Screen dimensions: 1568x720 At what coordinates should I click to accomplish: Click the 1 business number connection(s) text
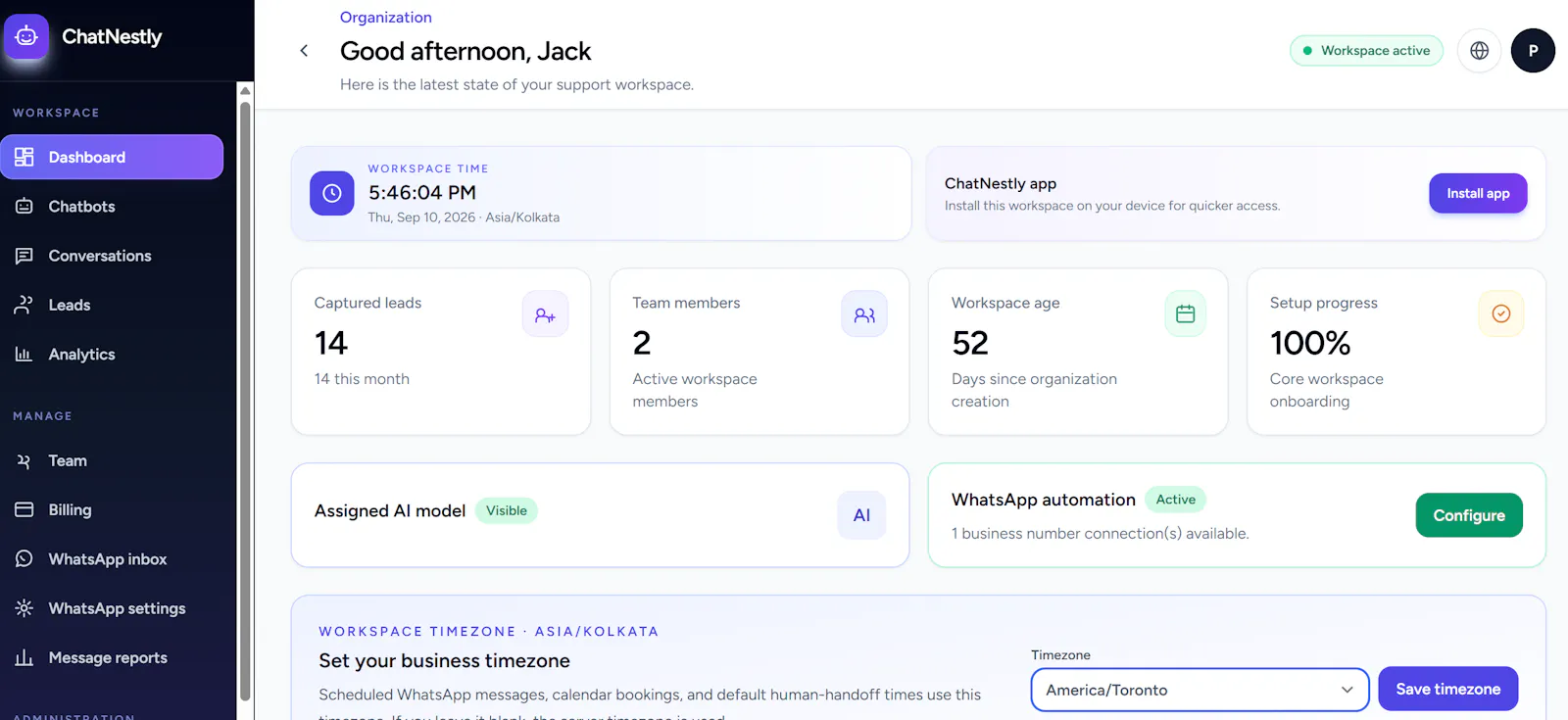click(x=1101, y=534)
